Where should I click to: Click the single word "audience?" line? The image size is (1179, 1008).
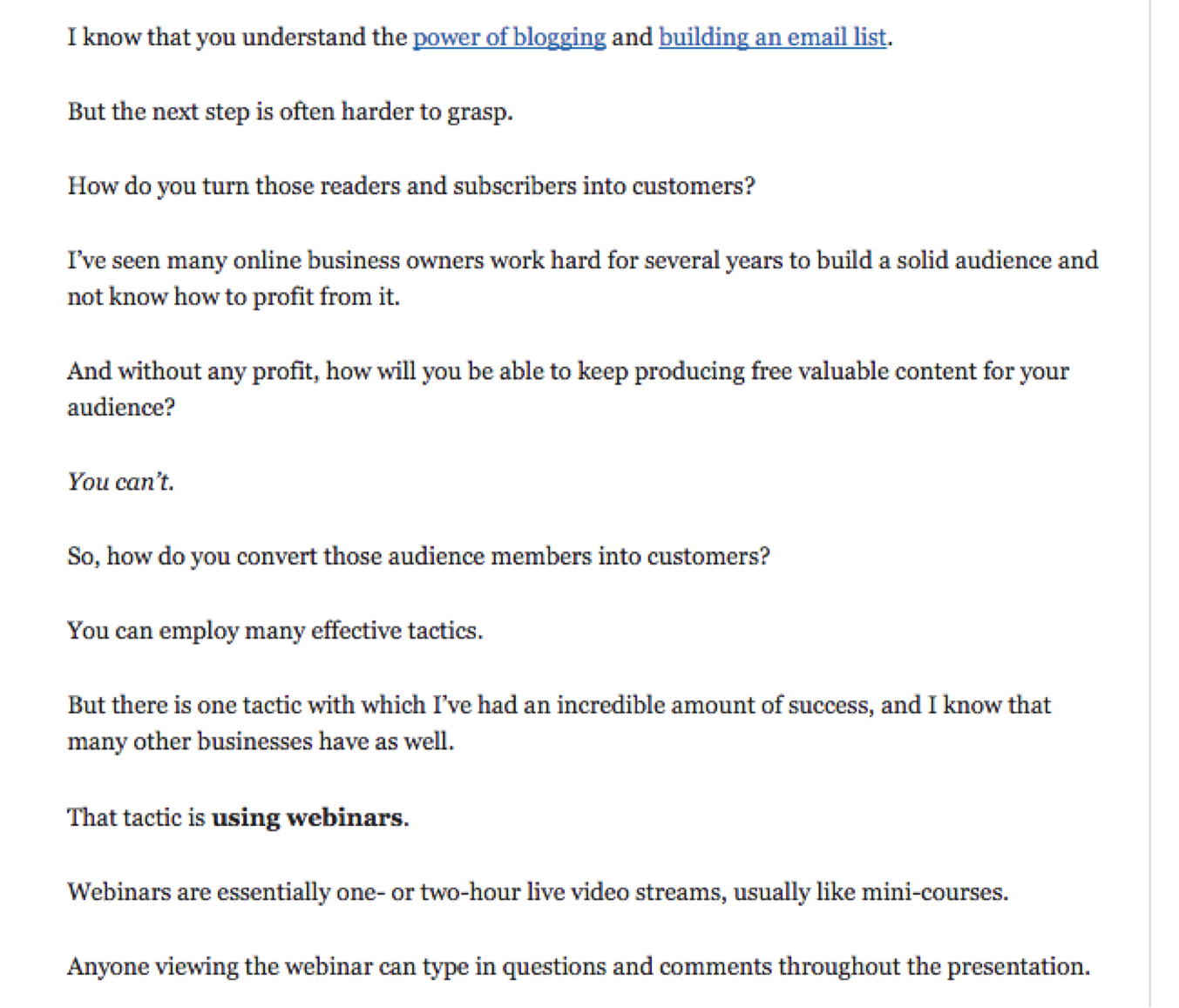121,408
